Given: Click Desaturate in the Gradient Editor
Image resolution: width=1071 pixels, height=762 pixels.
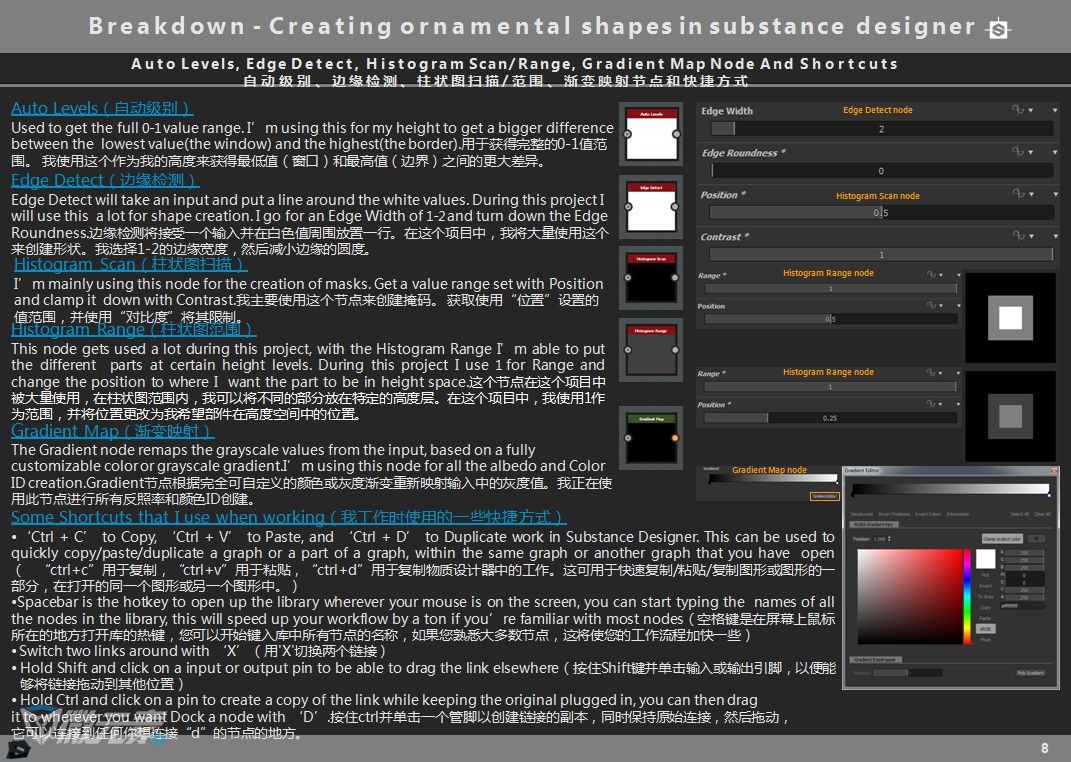Looking at the screenshot, I should [x=862, y=514].
